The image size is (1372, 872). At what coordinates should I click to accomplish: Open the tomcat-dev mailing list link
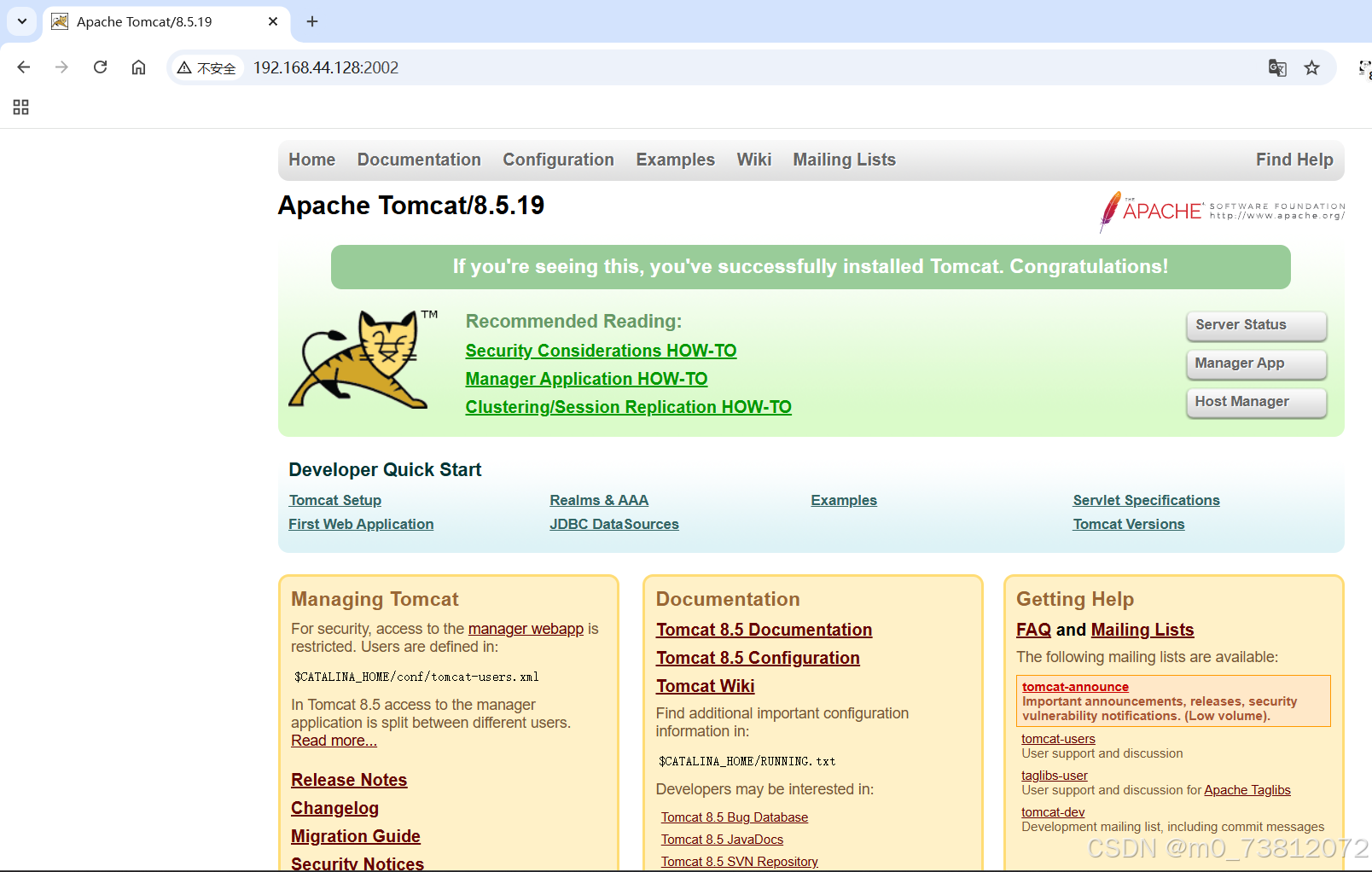coord(1053,812)
